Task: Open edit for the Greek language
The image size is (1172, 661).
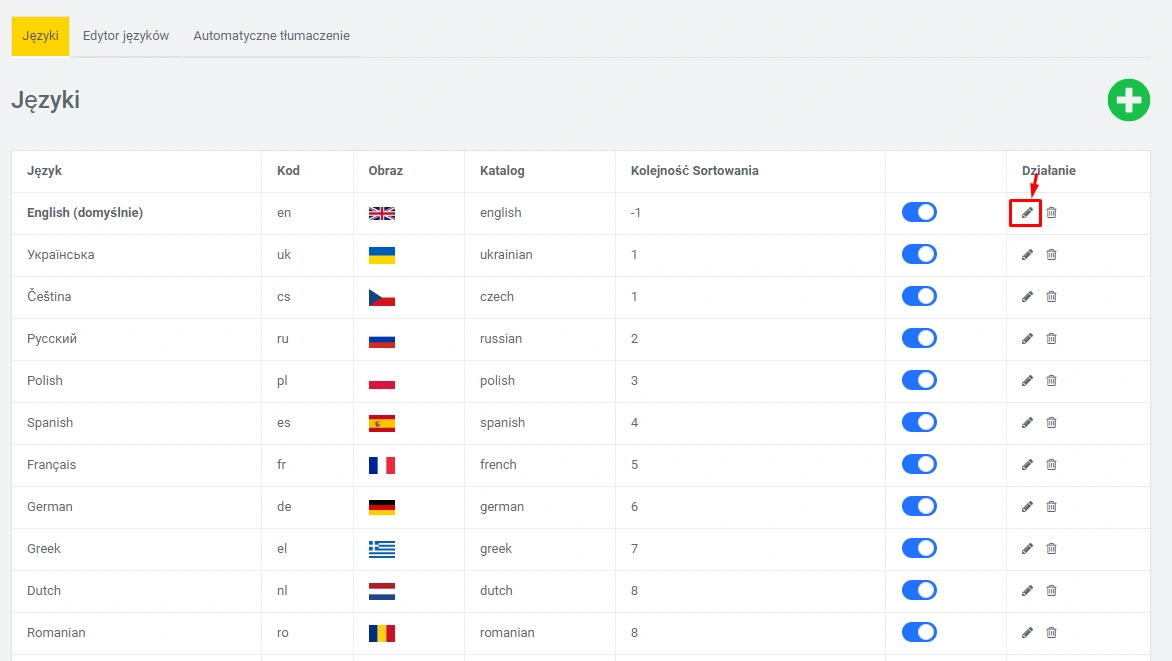Action: [x=1027, y=549]
